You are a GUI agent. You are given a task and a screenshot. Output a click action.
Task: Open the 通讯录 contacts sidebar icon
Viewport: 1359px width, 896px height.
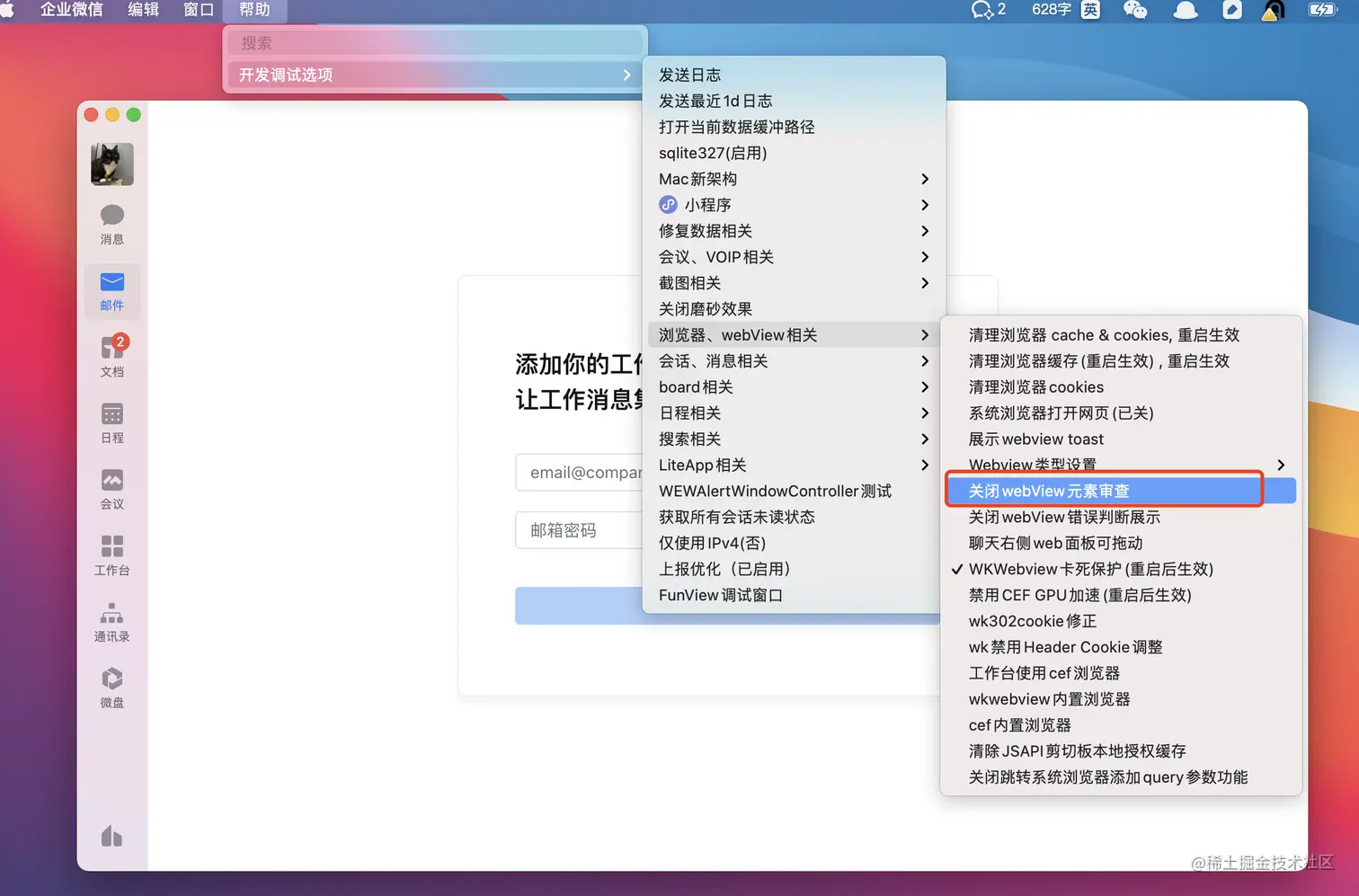click(x=111, y=621)
